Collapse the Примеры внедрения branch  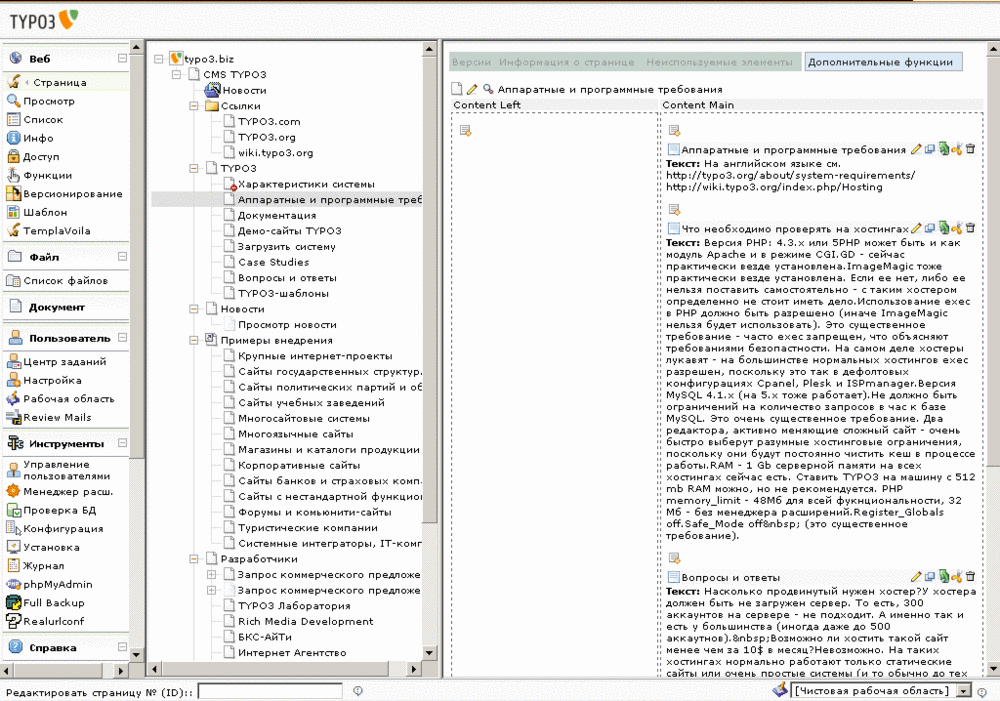[x=194, y=340]
